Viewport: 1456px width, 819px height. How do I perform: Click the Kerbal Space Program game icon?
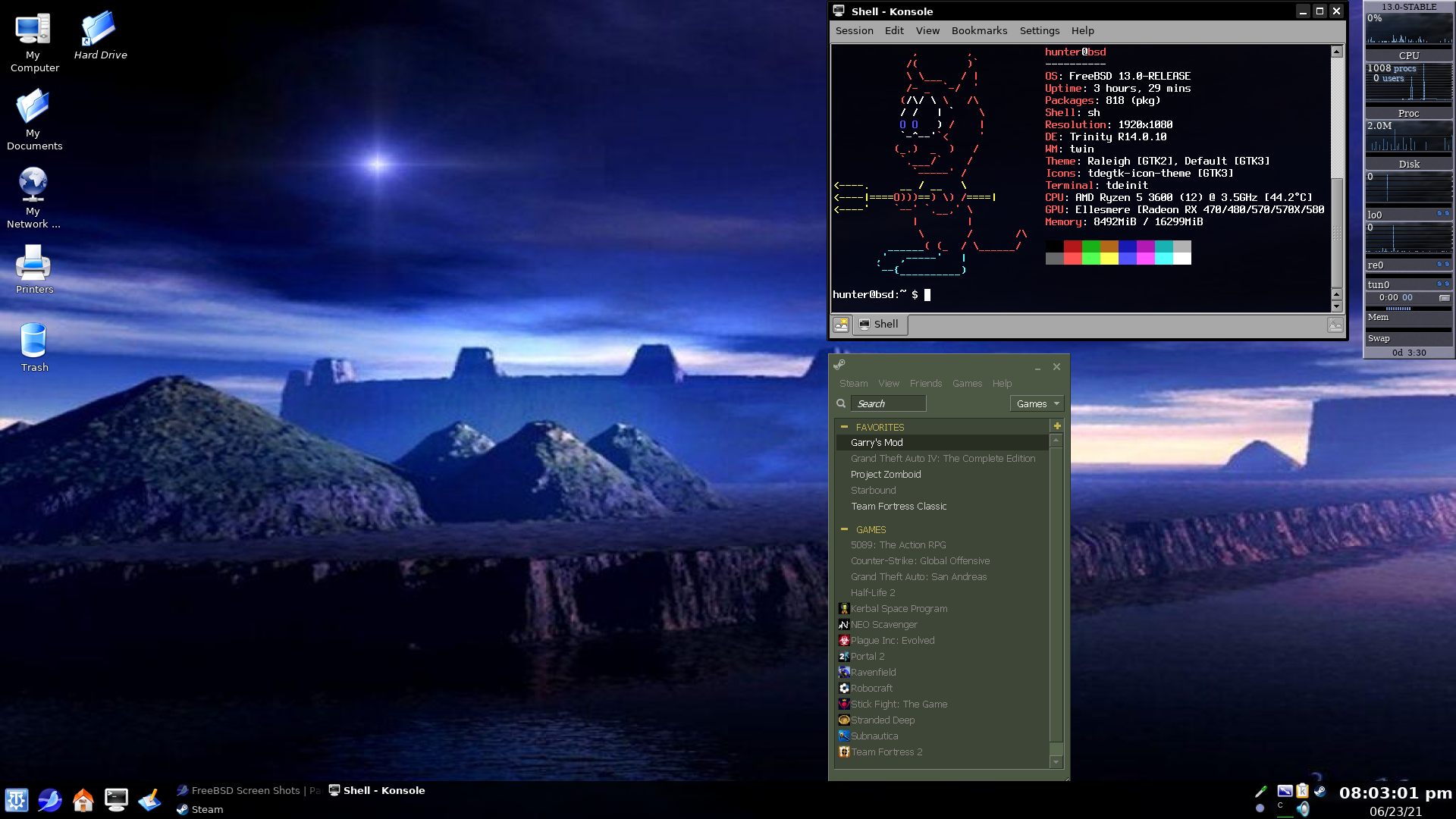coord(844,608)
